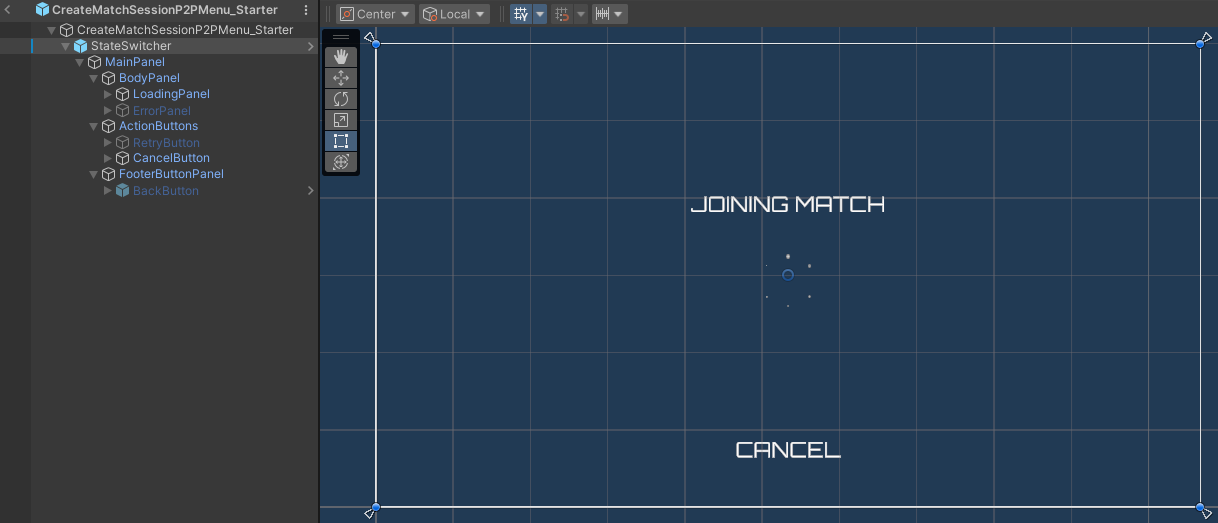Open the Center pivot mode dropdown
1218x523 pixels.
(375, 14)
